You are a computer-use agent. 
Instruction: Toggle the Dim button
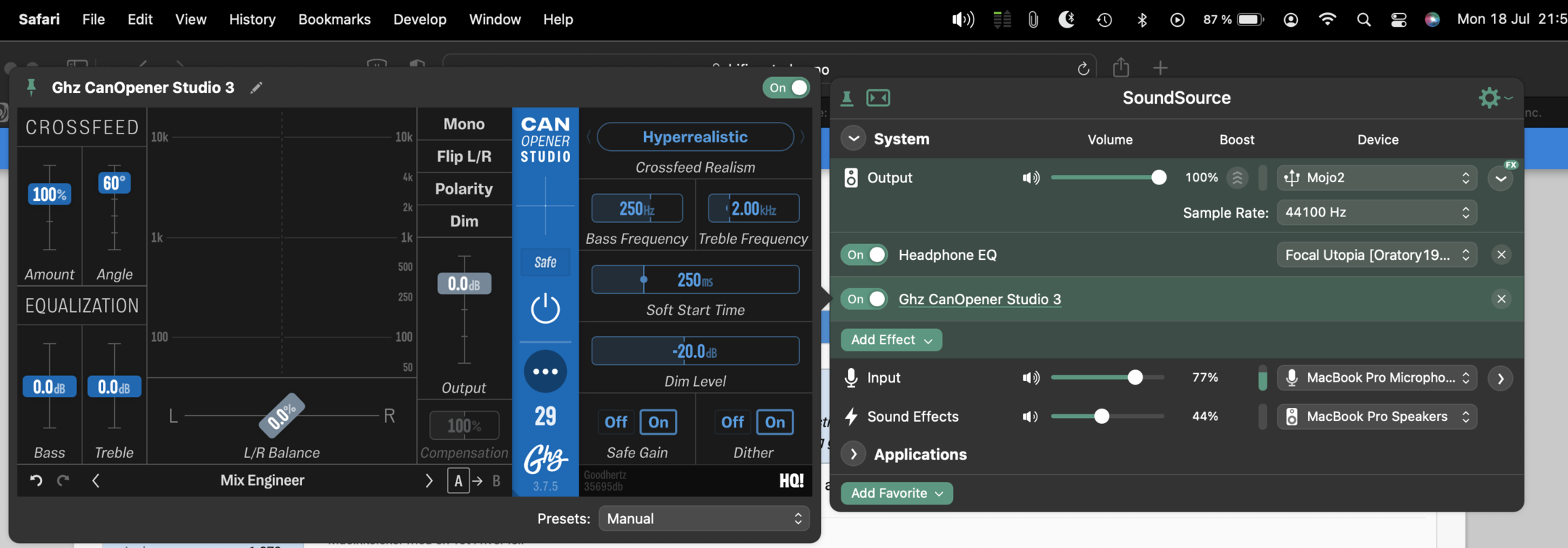point(464,221)
